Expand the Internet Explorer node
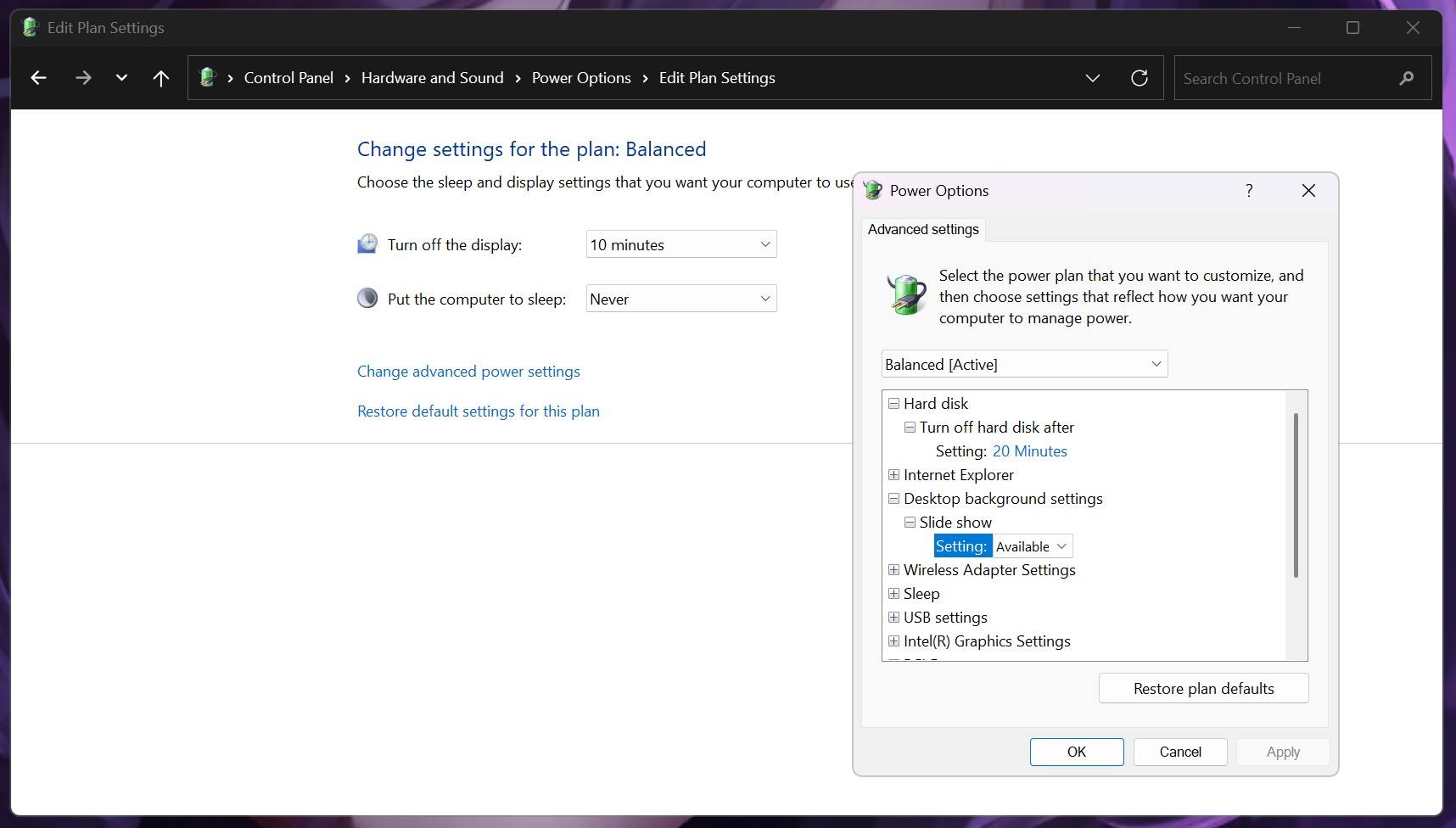Viewport: 1456px width, 828px height. pos(893,475)
